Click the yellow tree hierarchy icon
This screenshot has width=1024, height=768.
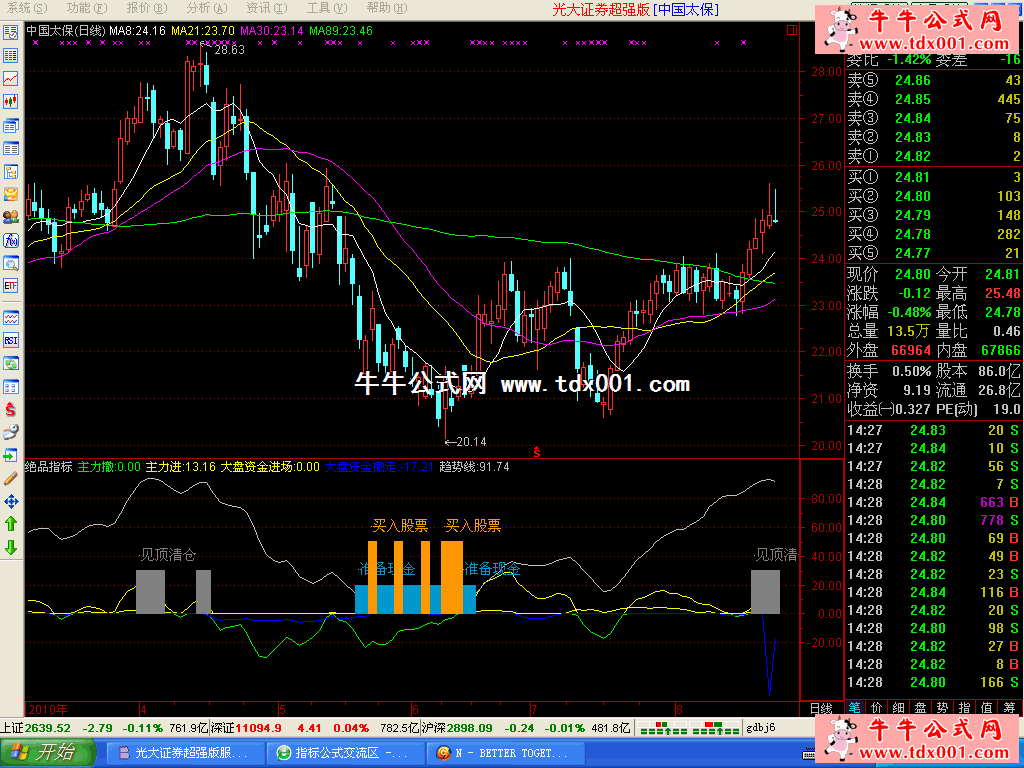click(10, 172)
